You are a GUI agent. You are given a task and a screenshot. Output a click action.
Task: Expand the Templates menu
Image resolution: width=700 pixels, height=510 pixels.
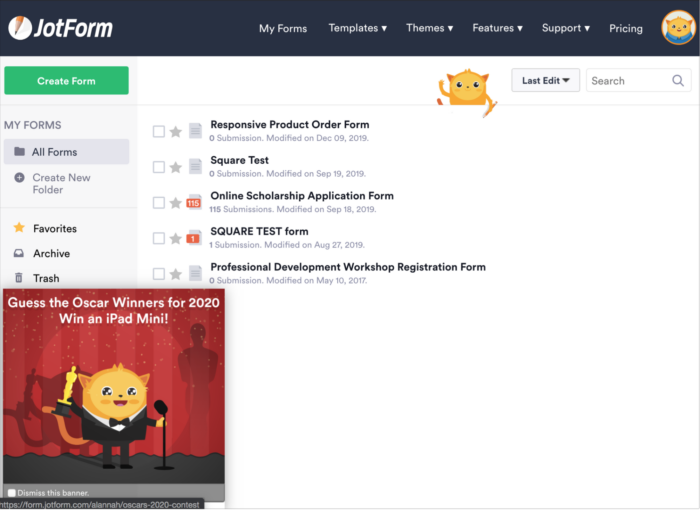(x=358, y=28)
